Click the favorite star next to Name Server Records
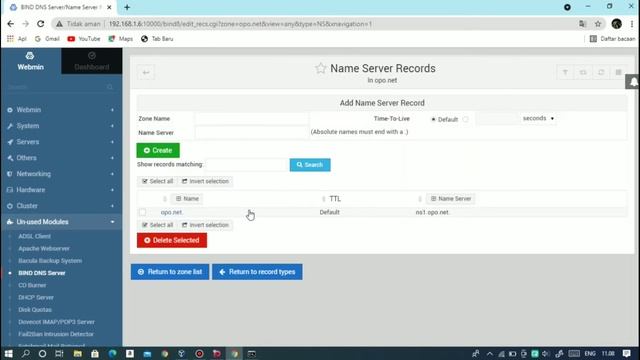Viewport: 640px width, 360px height. point(320,68)
